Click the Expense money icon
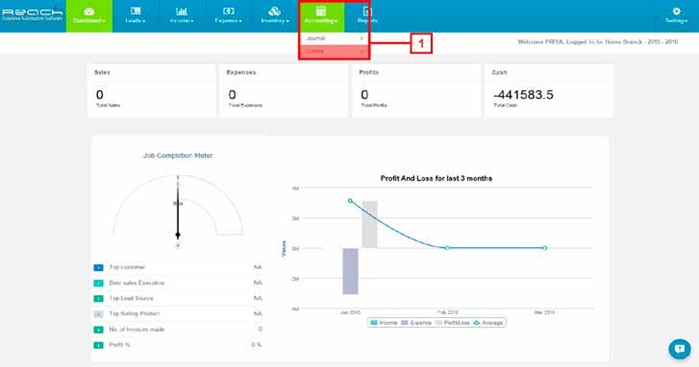 (x=228, y=11)
